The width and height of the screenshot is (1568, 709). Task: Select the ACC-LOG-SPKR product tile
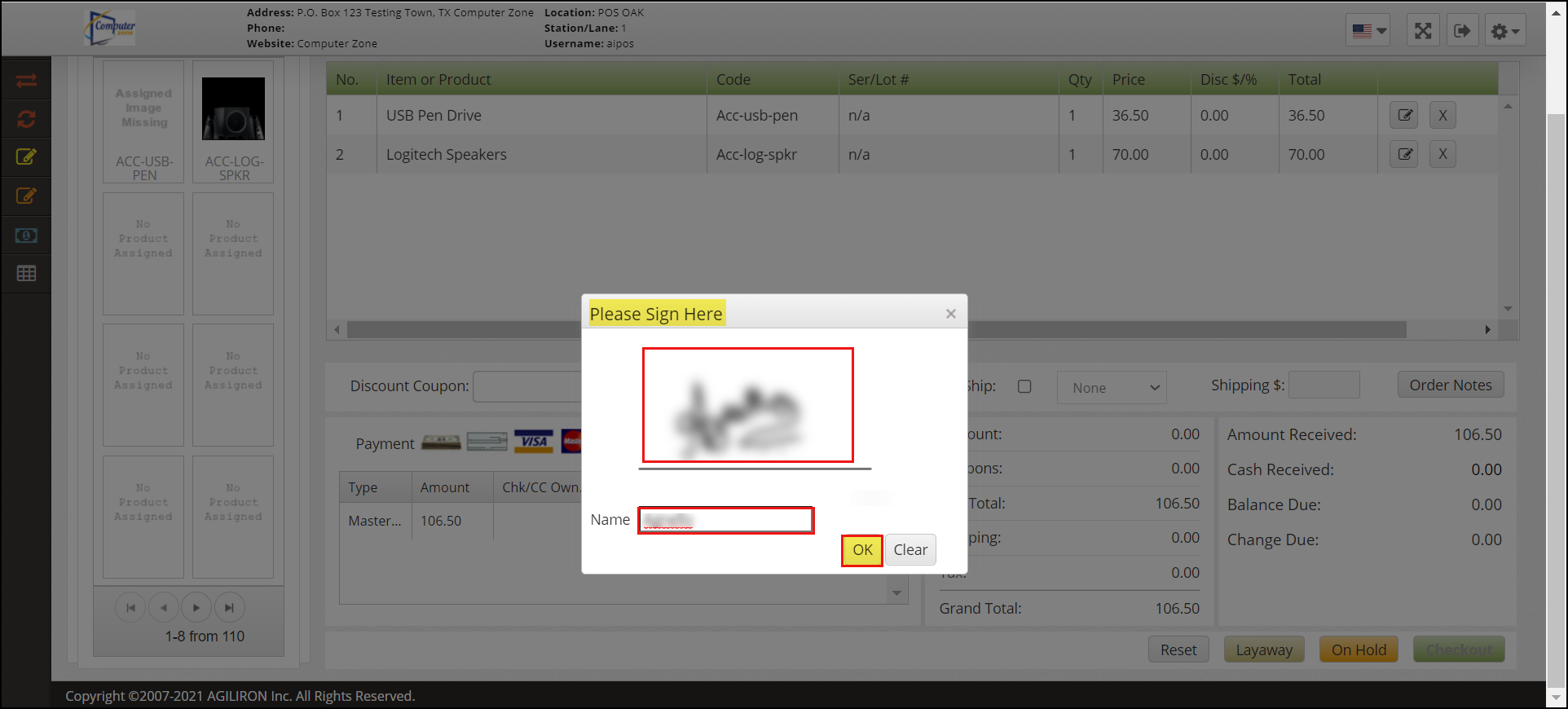pos(233,121)
